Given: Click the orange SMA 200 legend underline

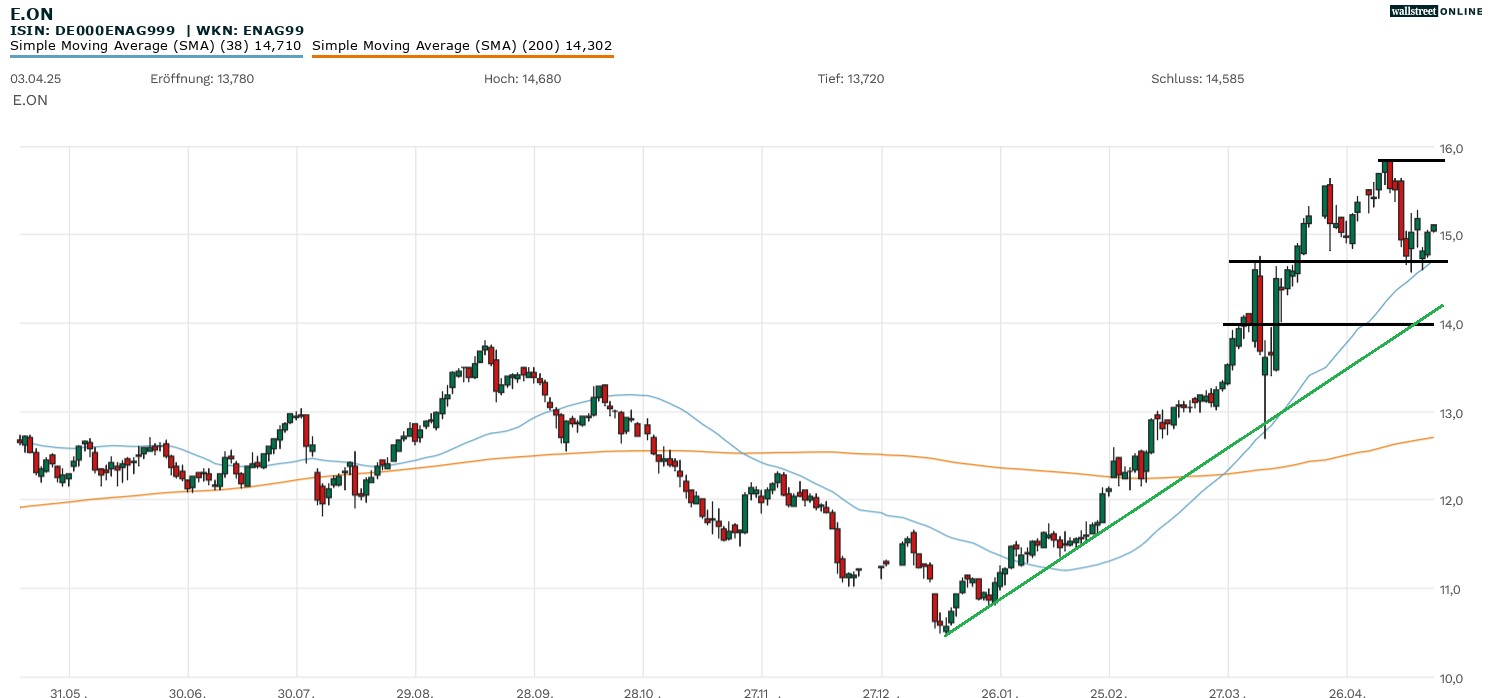Looking at the screenshot, I should coord(462,56).
